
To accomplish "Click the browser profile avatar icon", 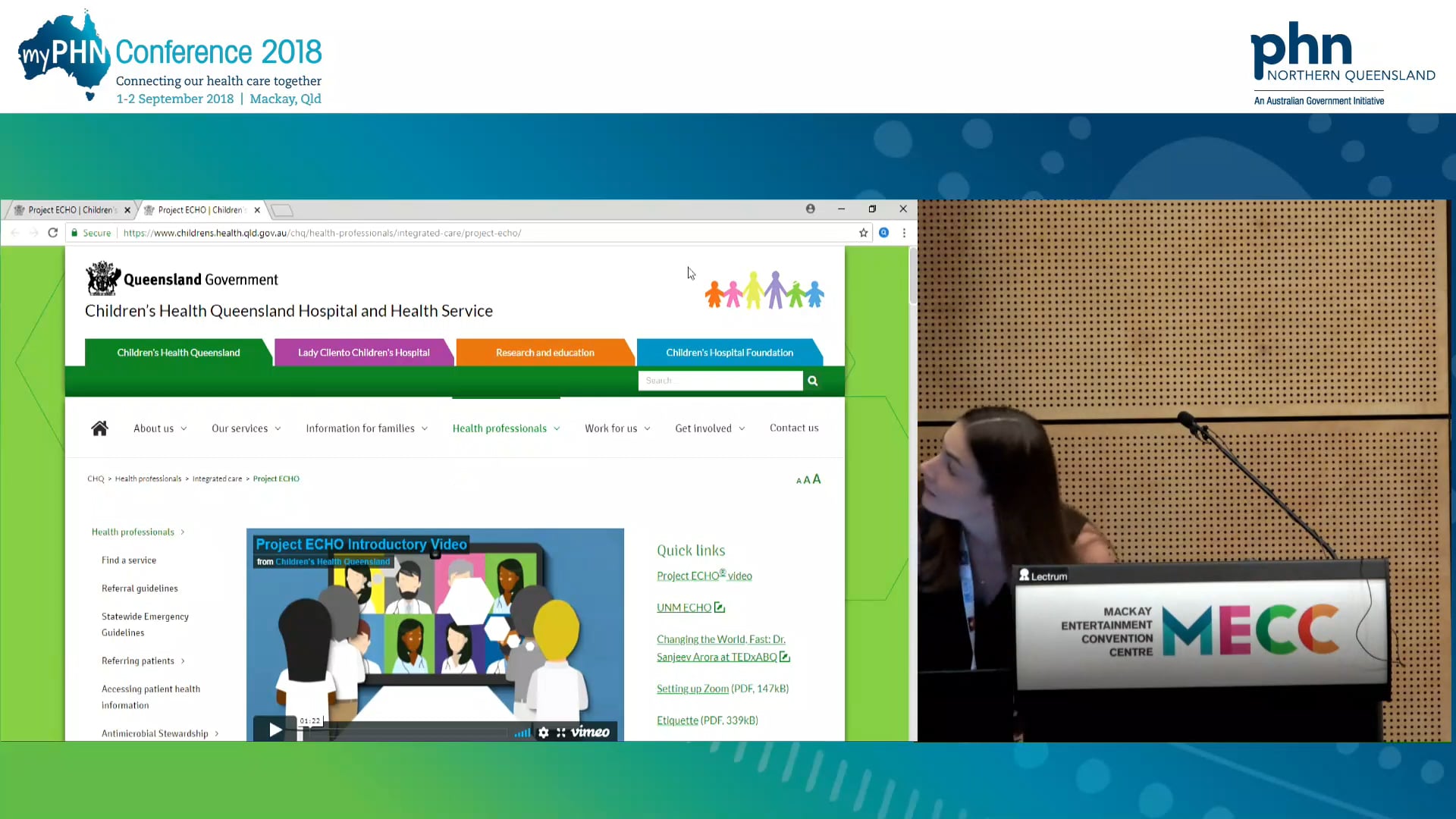I will point(810,209).
